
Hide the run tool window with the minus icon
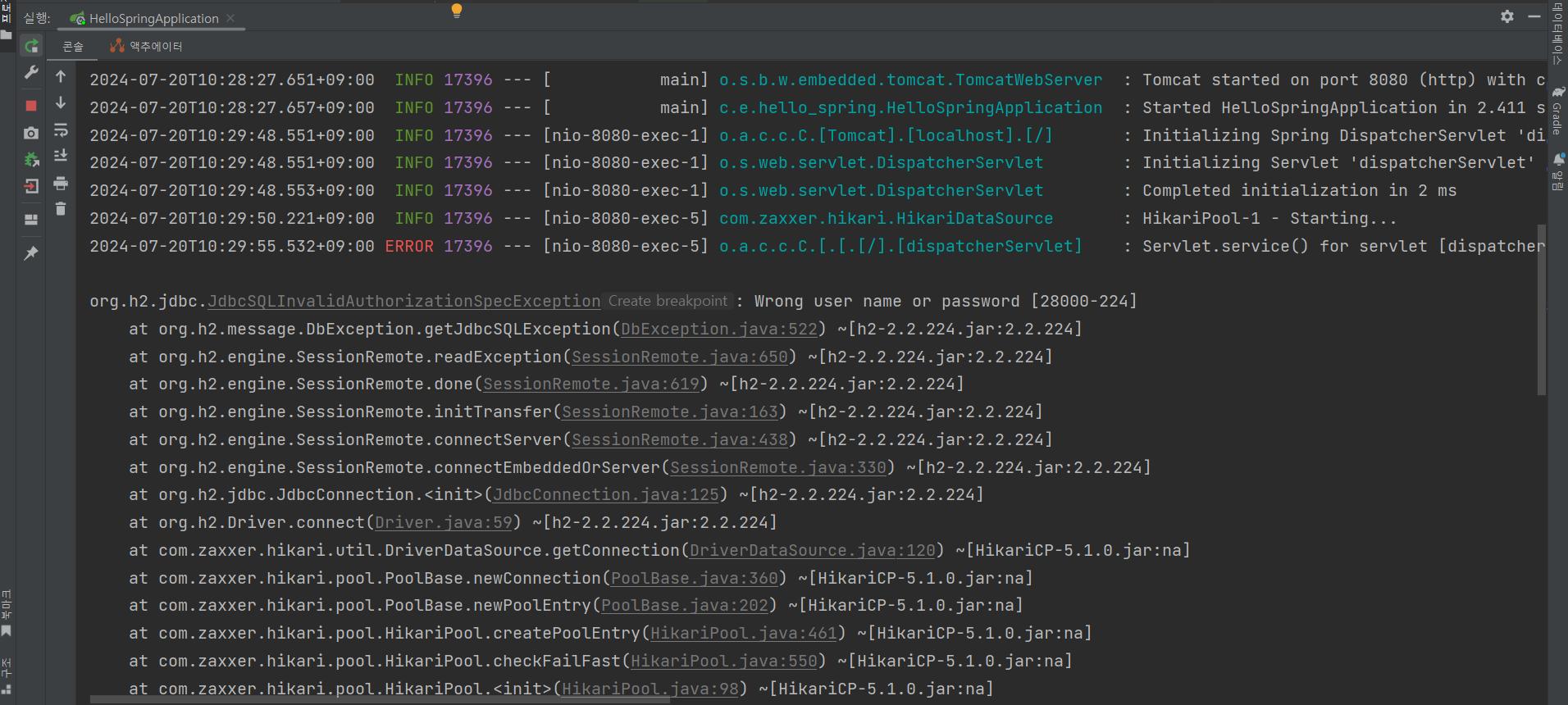(x=1534, y=16)
